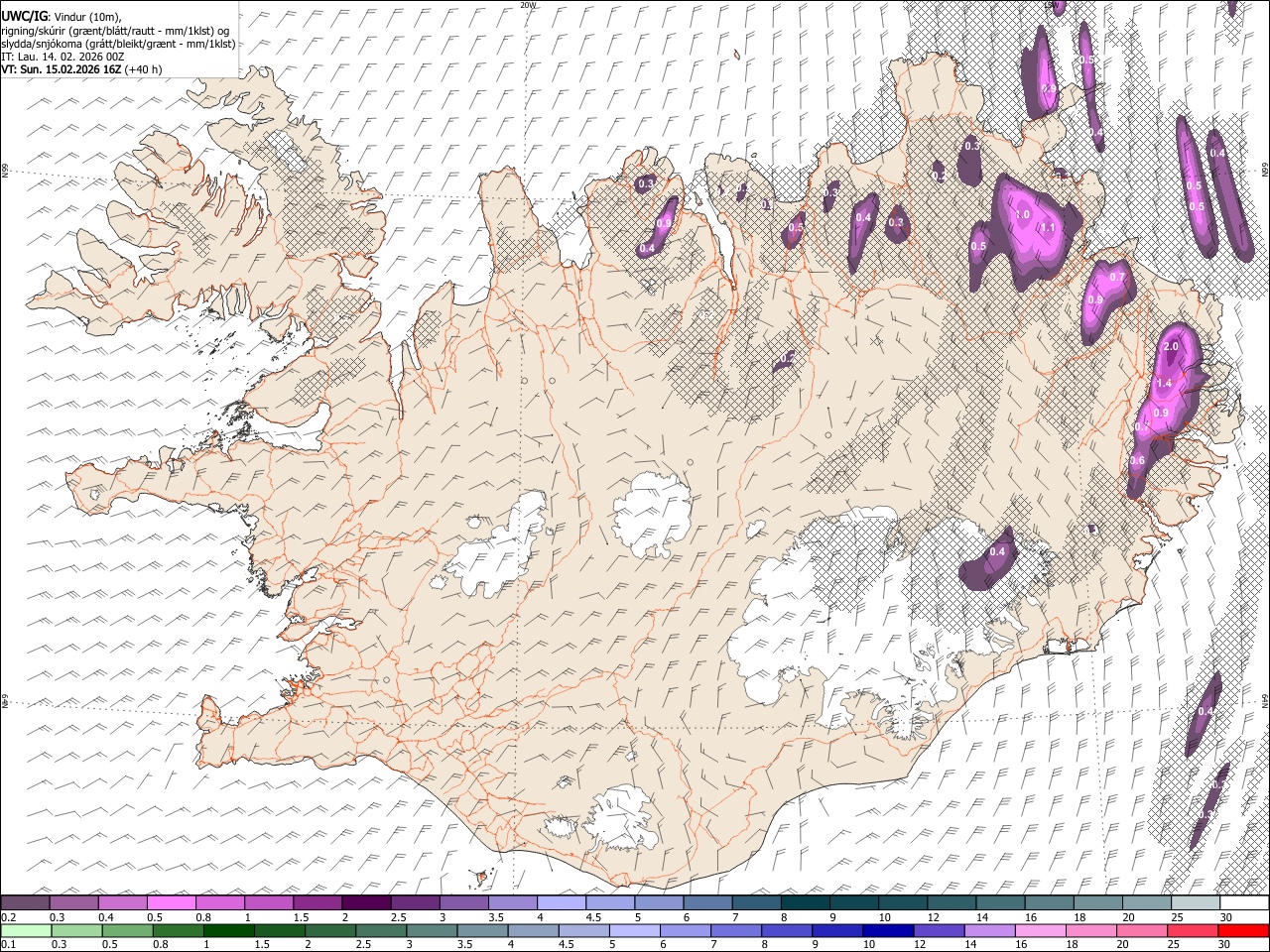Pick the lilac 14–16 swatch in the lower scale

pos(990,930)
